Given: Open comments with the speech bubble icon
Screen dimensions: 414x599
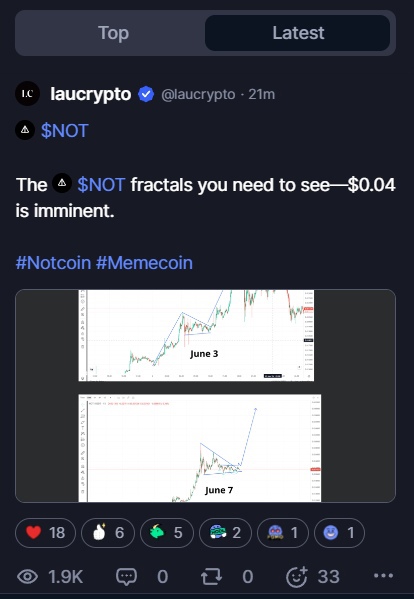Looking at the screenshot, I should [x=126, y=576].
